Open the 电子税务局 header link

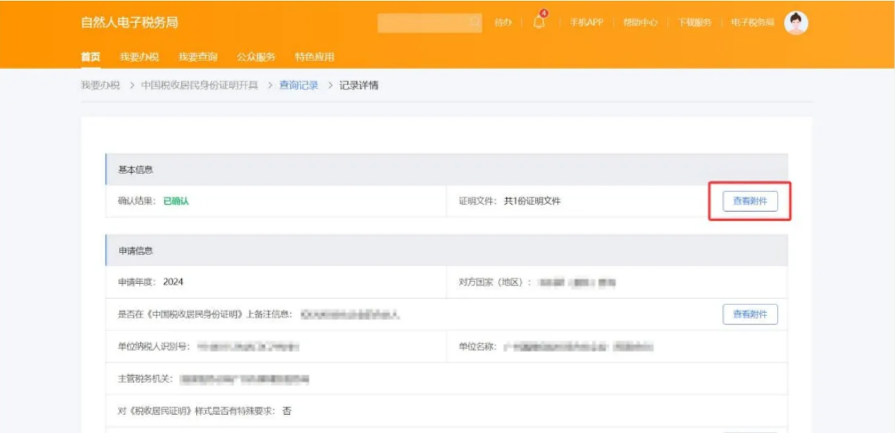[753, 23]
